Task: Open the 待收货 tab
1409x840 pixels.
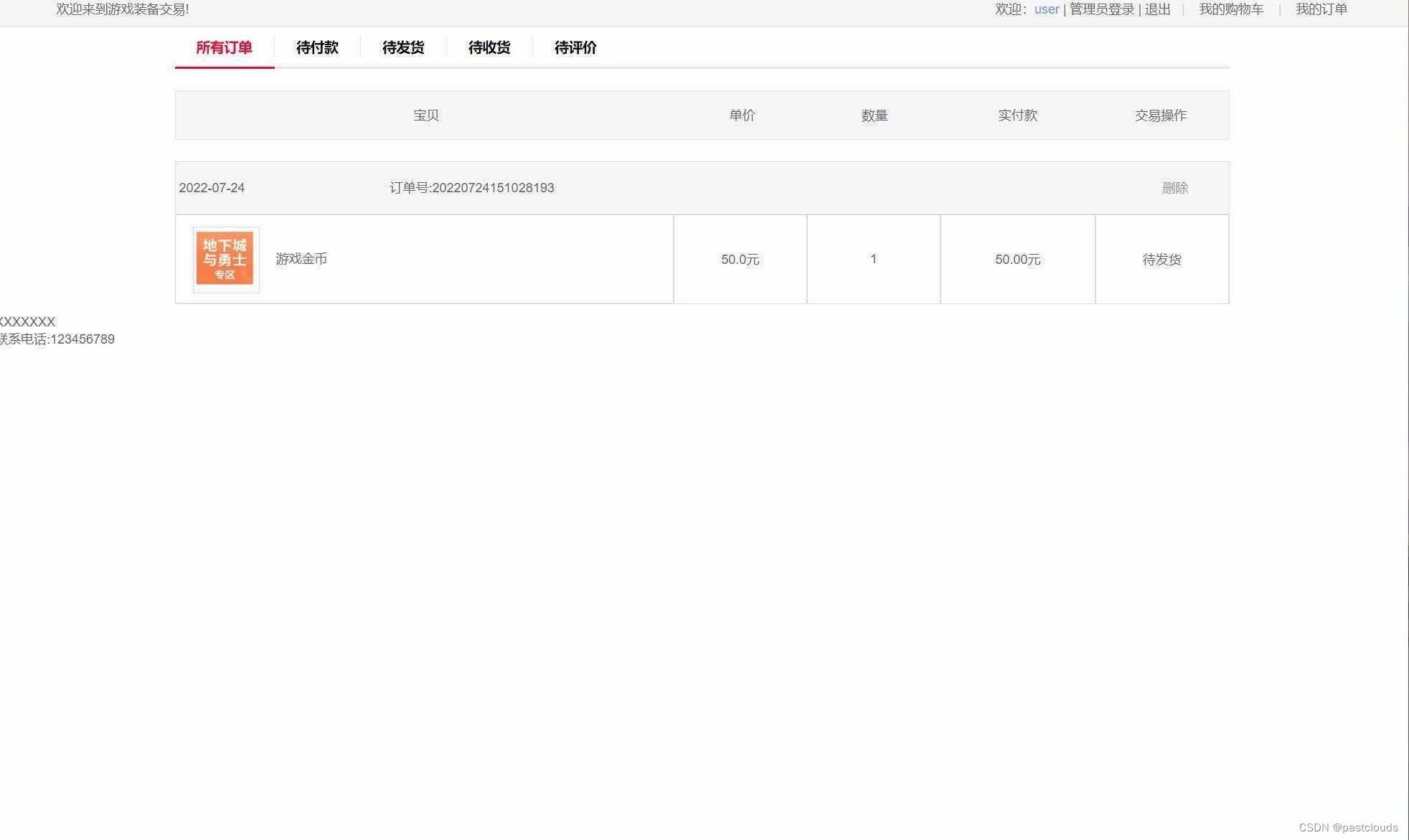Action: tap(489, 47)
